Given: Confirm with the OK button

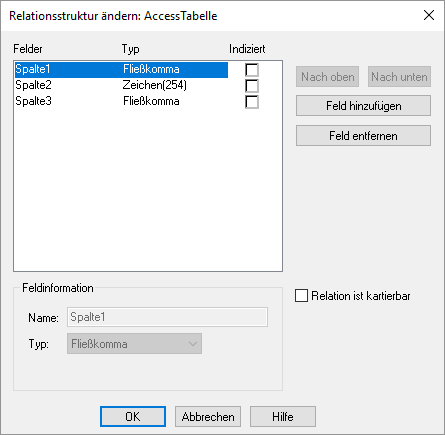Looking at the screenshot, I should tap(133, 416).
